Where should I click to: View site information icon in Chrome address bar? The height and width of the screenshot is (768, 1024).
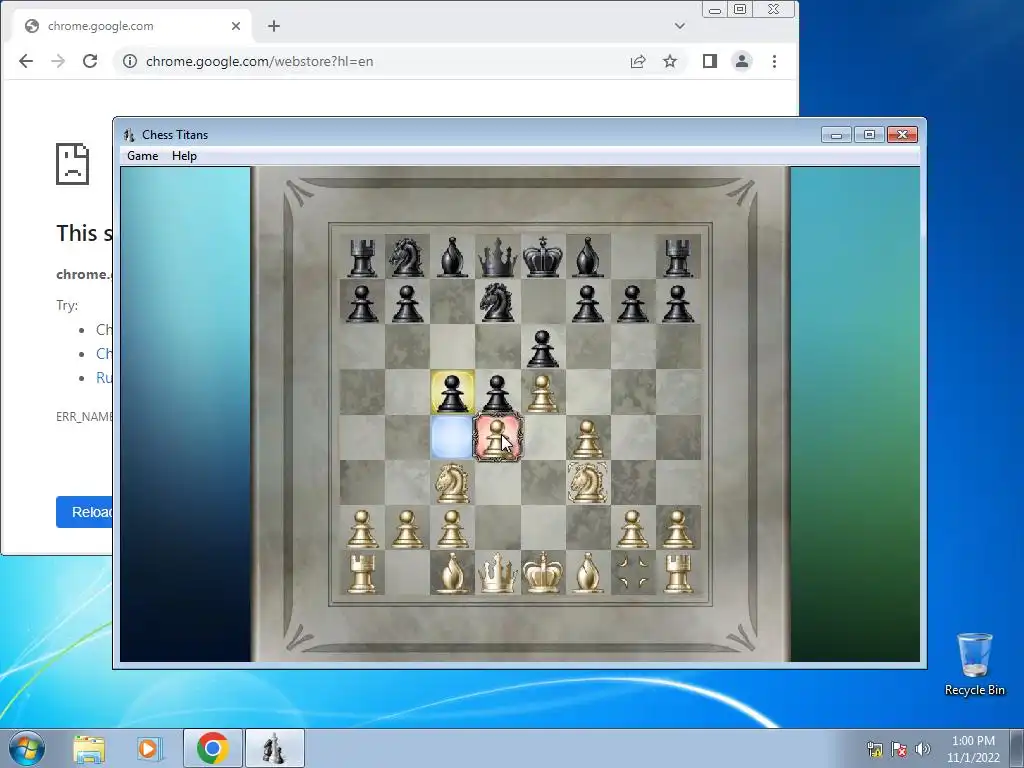click(130, 61)
